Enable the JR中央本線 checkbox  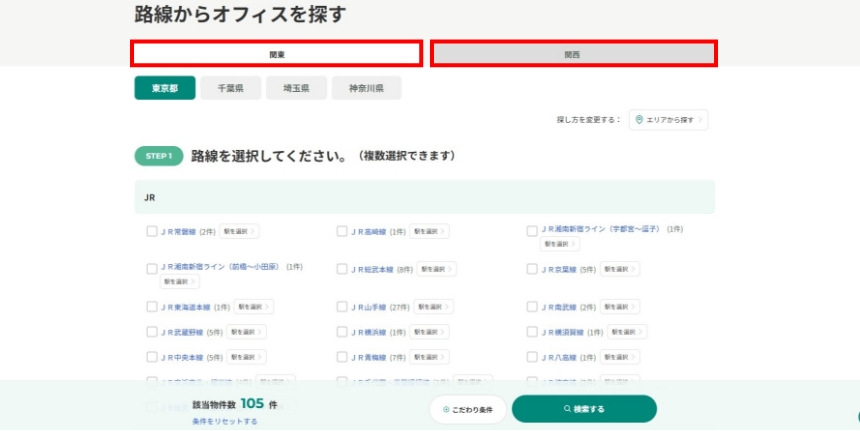point(152,357)
